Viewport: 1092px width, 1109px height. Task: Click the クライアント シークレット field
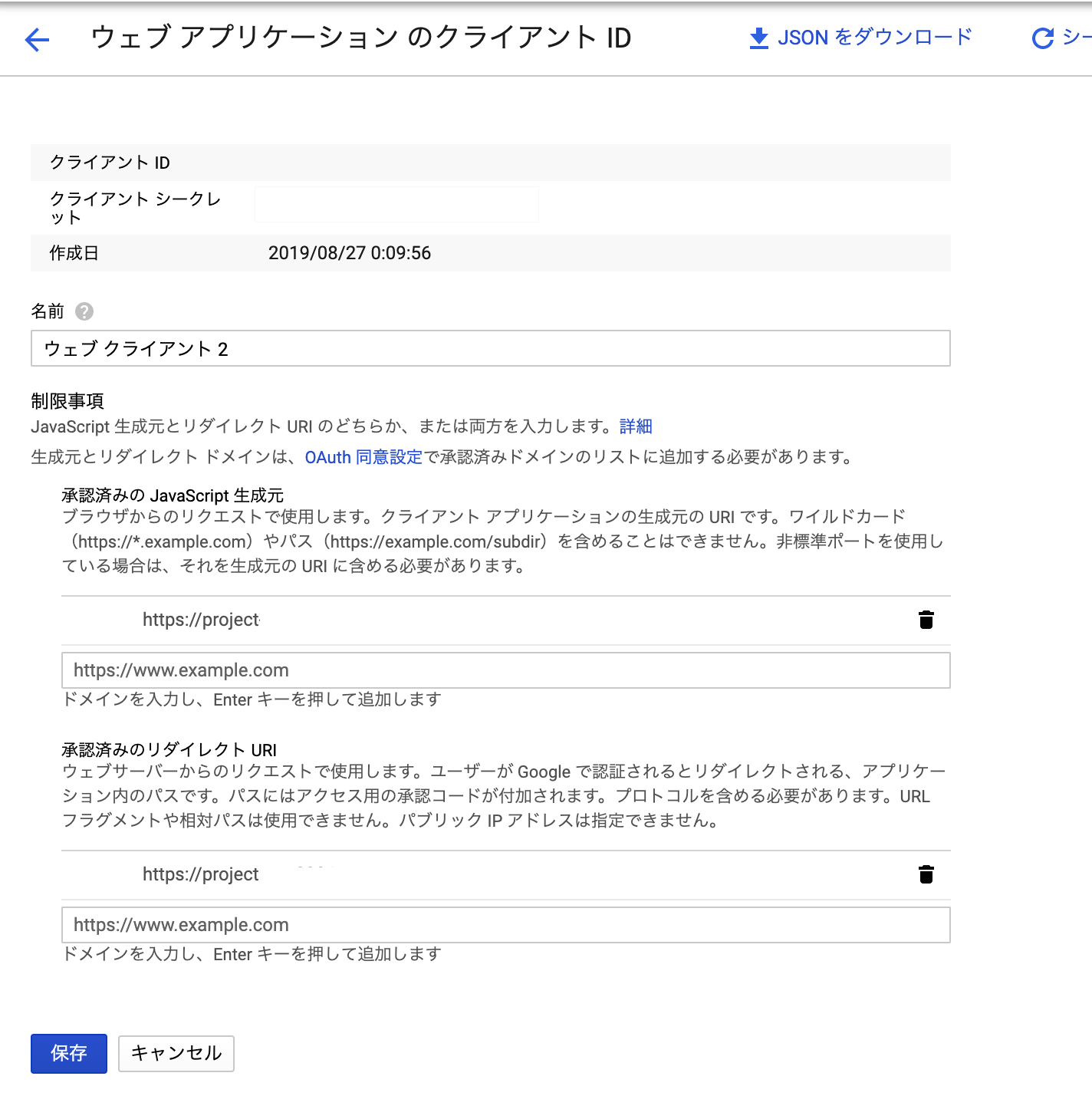[x=396, y=203]
